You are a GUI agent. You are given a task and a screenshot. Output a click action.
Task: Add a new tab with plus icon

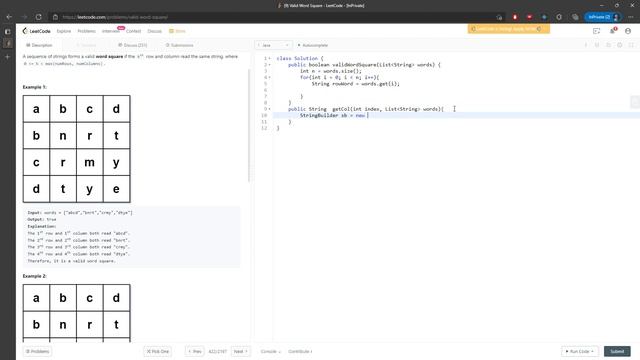pyautogui.click(x=8, y=57)
